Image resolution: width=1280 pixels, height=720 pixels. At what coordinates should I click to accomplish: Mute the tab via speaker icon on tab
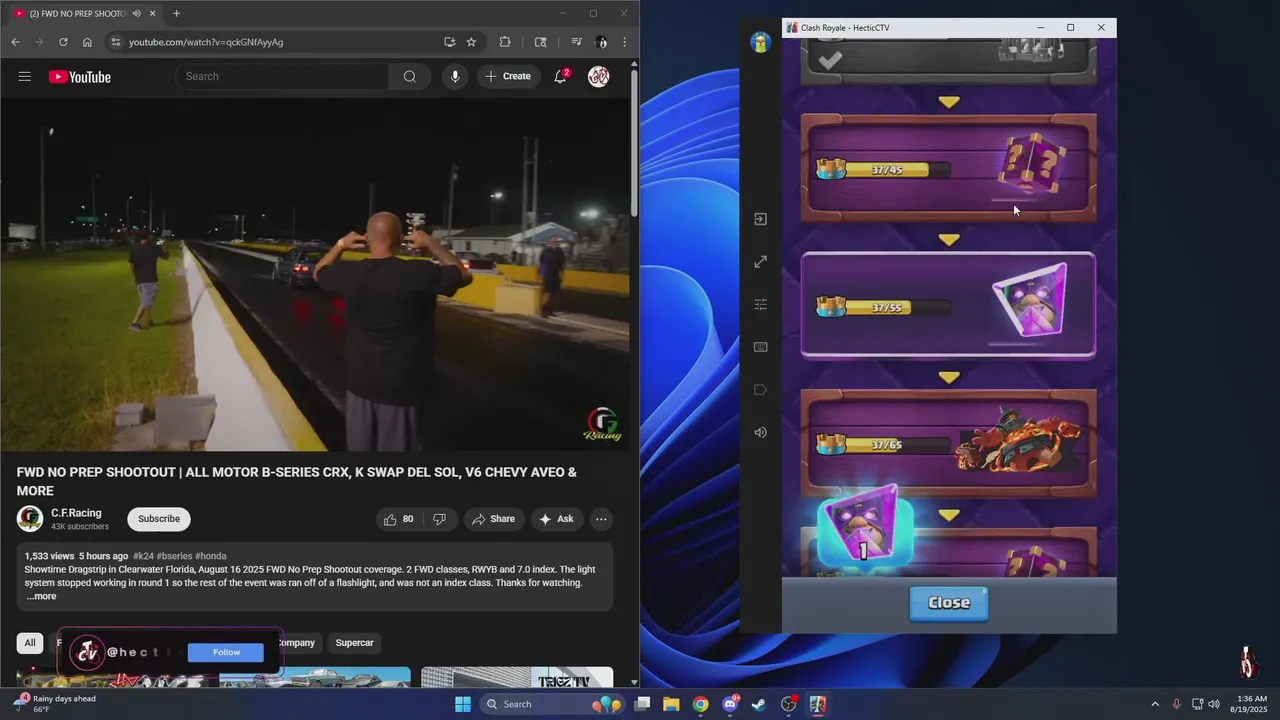pos(136,13)
